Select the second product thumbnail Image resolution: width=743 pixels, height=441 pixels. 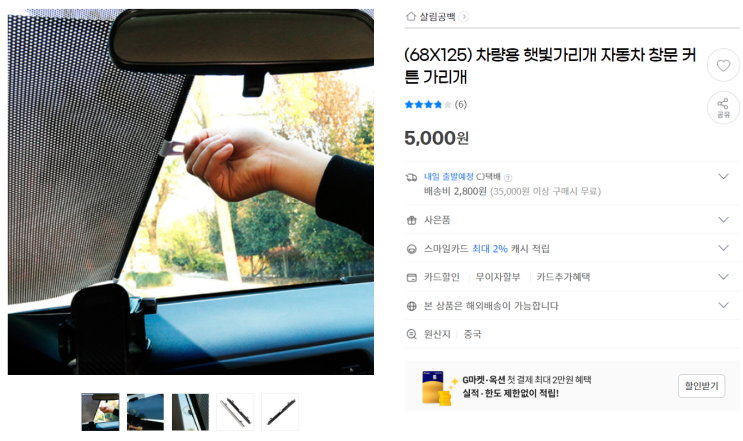coord(145,412)
